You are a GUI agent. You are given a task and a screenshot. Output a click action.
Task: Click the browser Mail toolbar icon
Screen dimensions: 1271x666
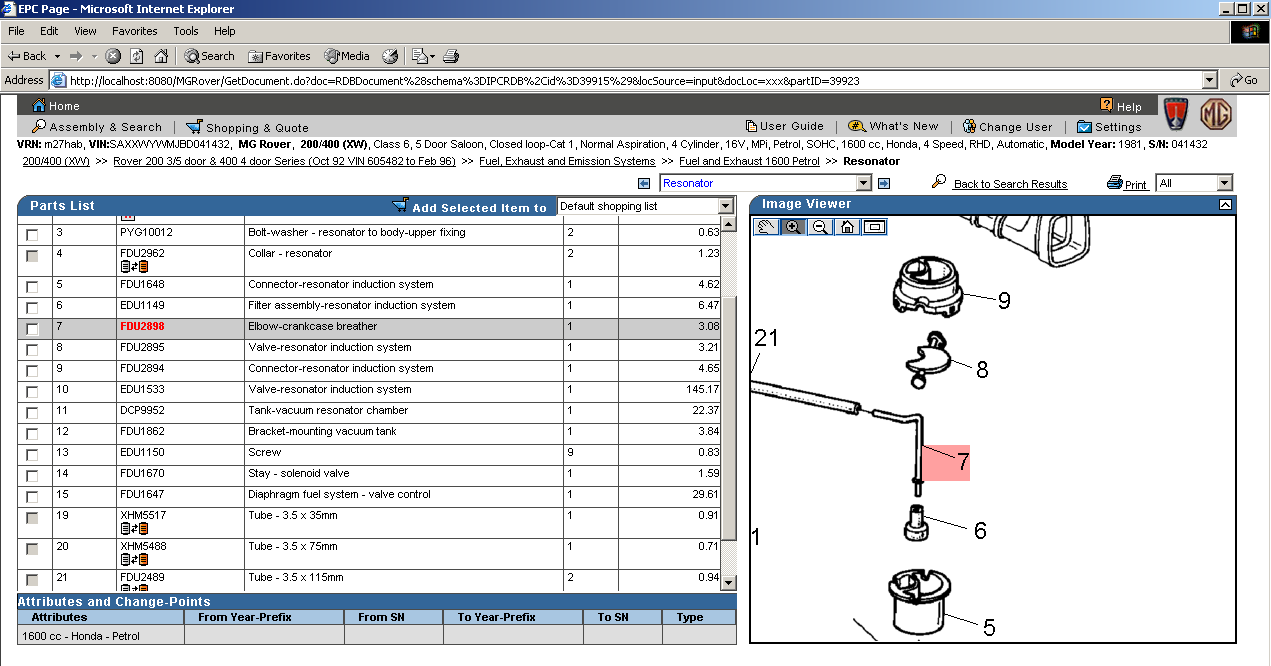coord(418,56)
